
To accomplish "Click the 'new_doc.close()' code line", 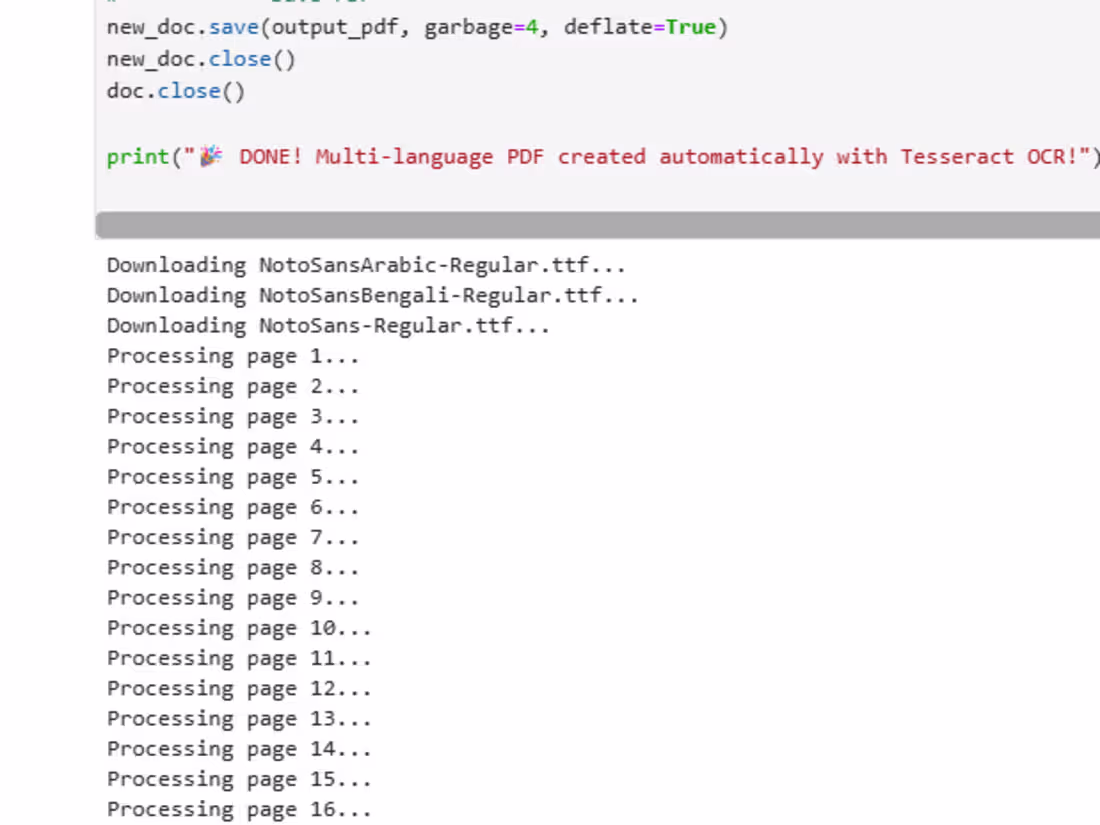I will (201, 60).
